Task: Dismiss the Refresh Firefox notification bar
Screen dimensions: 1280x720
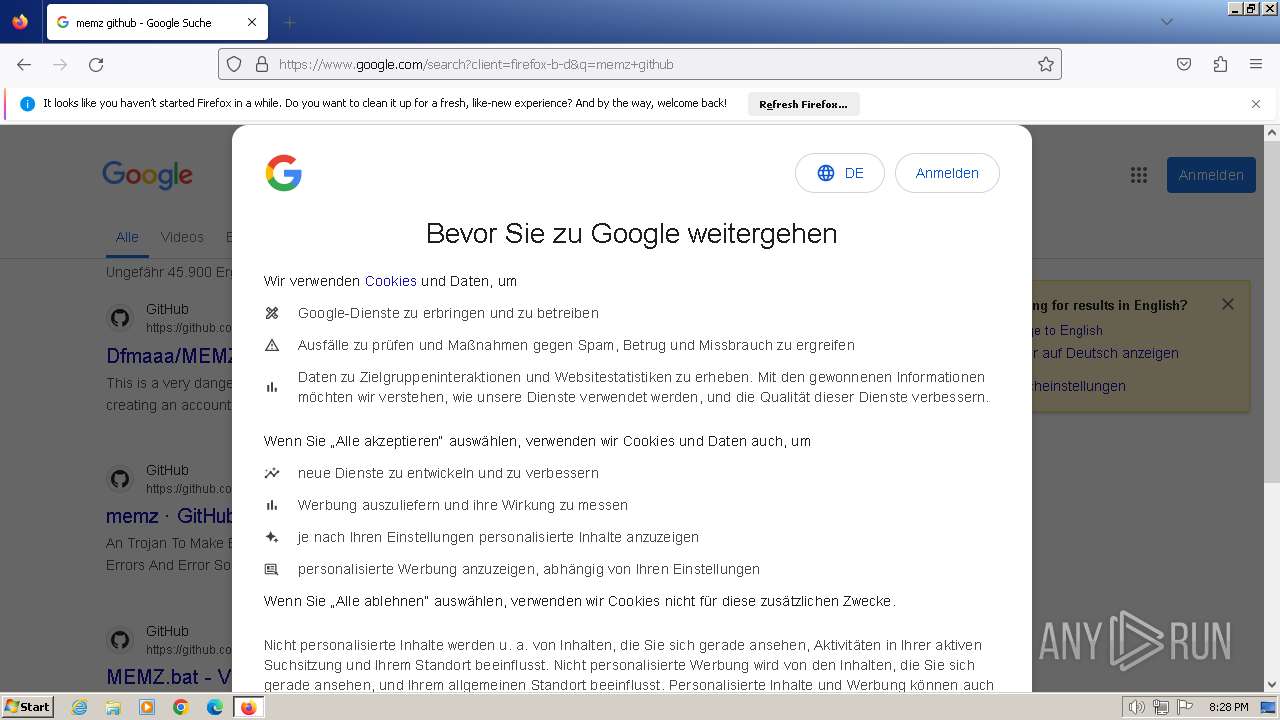Action: (x=1256, y=104)
